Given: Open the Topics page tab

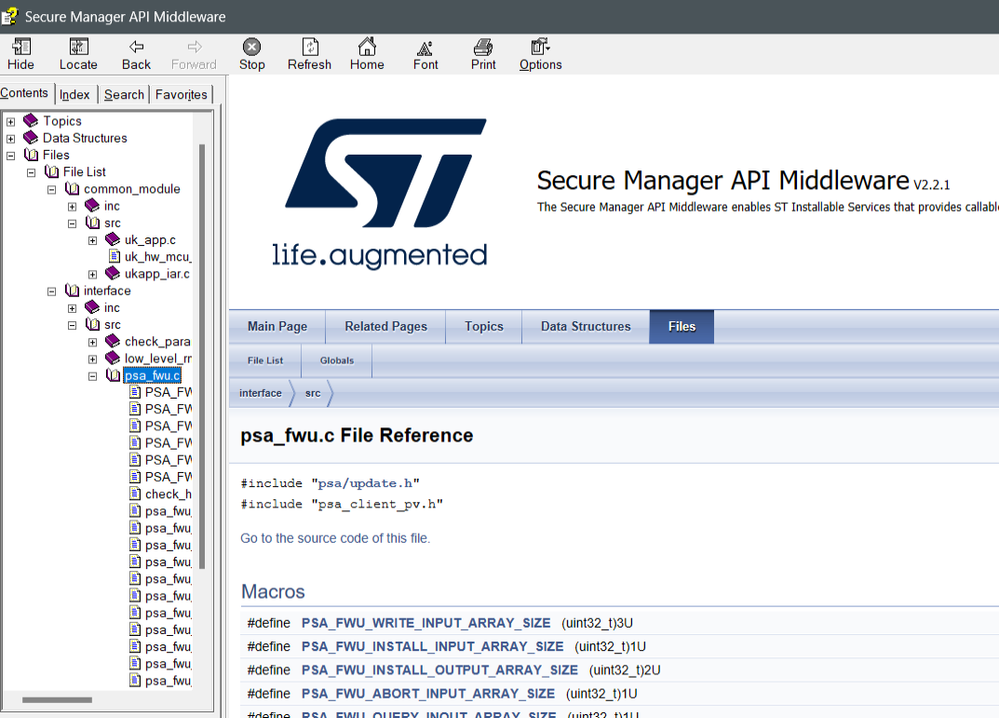Looking at the screenshot, I should 484,326.
